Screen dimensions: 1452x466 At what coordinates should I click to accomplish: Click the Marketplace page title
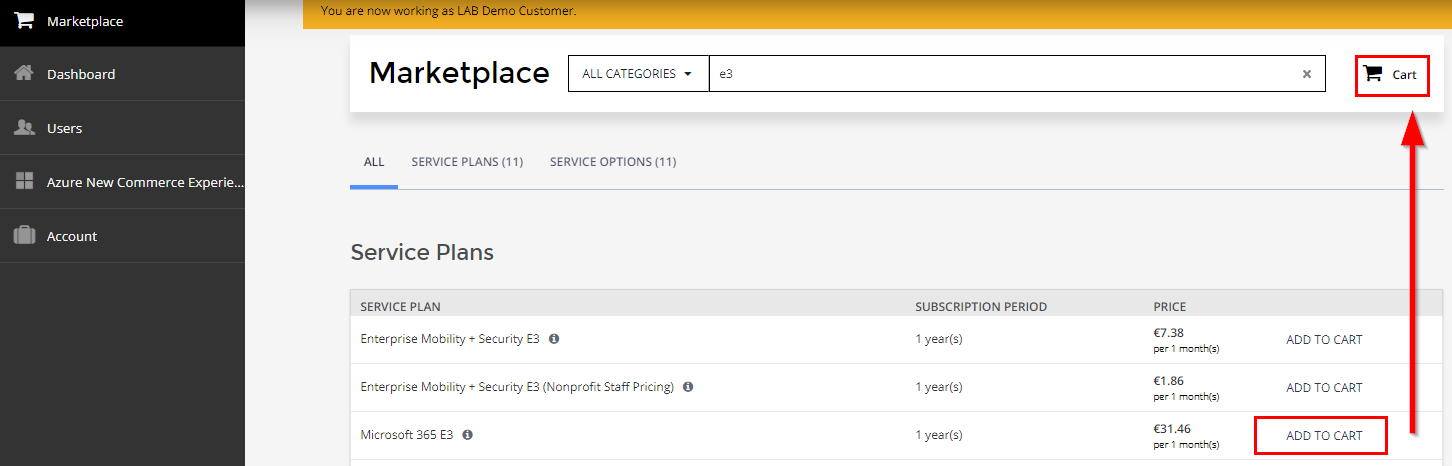click(x=459, y=73)
